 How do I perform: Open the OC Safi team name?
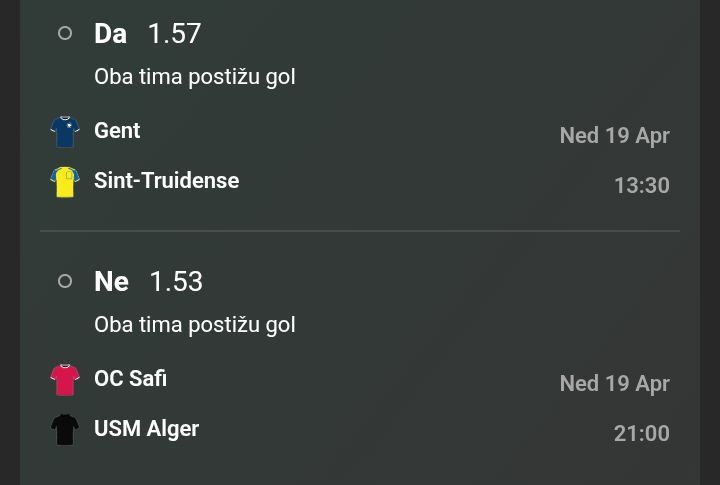tap(130, 378)
